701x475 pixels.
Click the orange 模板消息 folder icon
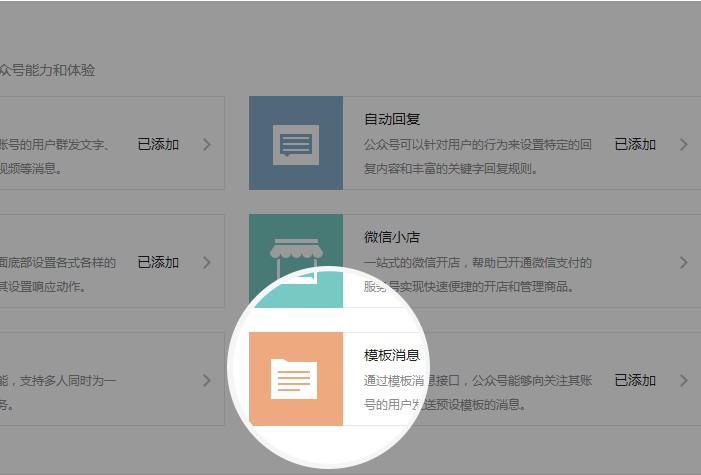(x=295, y=379)
